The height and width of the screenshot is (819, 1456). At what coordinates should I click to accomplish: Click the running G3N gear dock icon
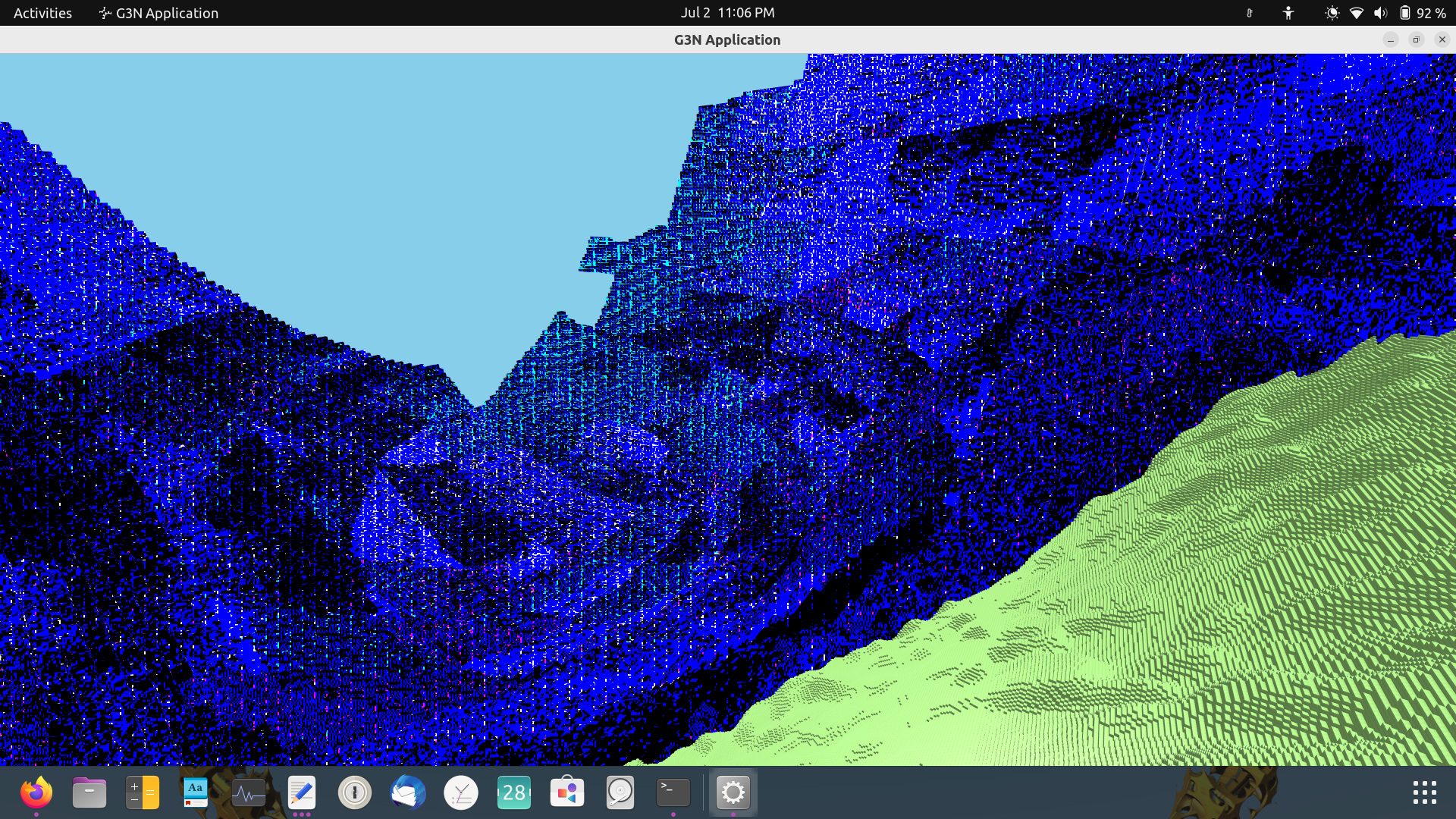coord(733,793)
